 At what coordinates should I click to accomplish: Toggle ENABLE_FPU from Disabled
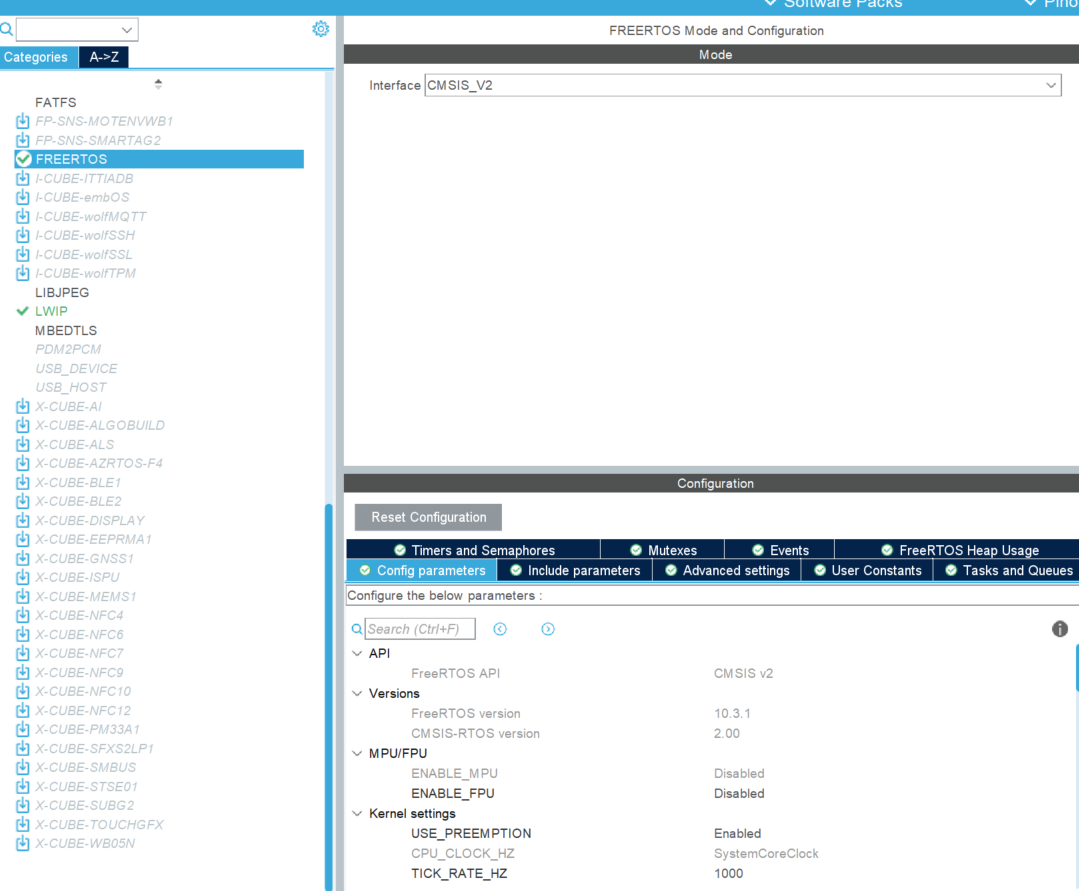[x=739, y=793]
